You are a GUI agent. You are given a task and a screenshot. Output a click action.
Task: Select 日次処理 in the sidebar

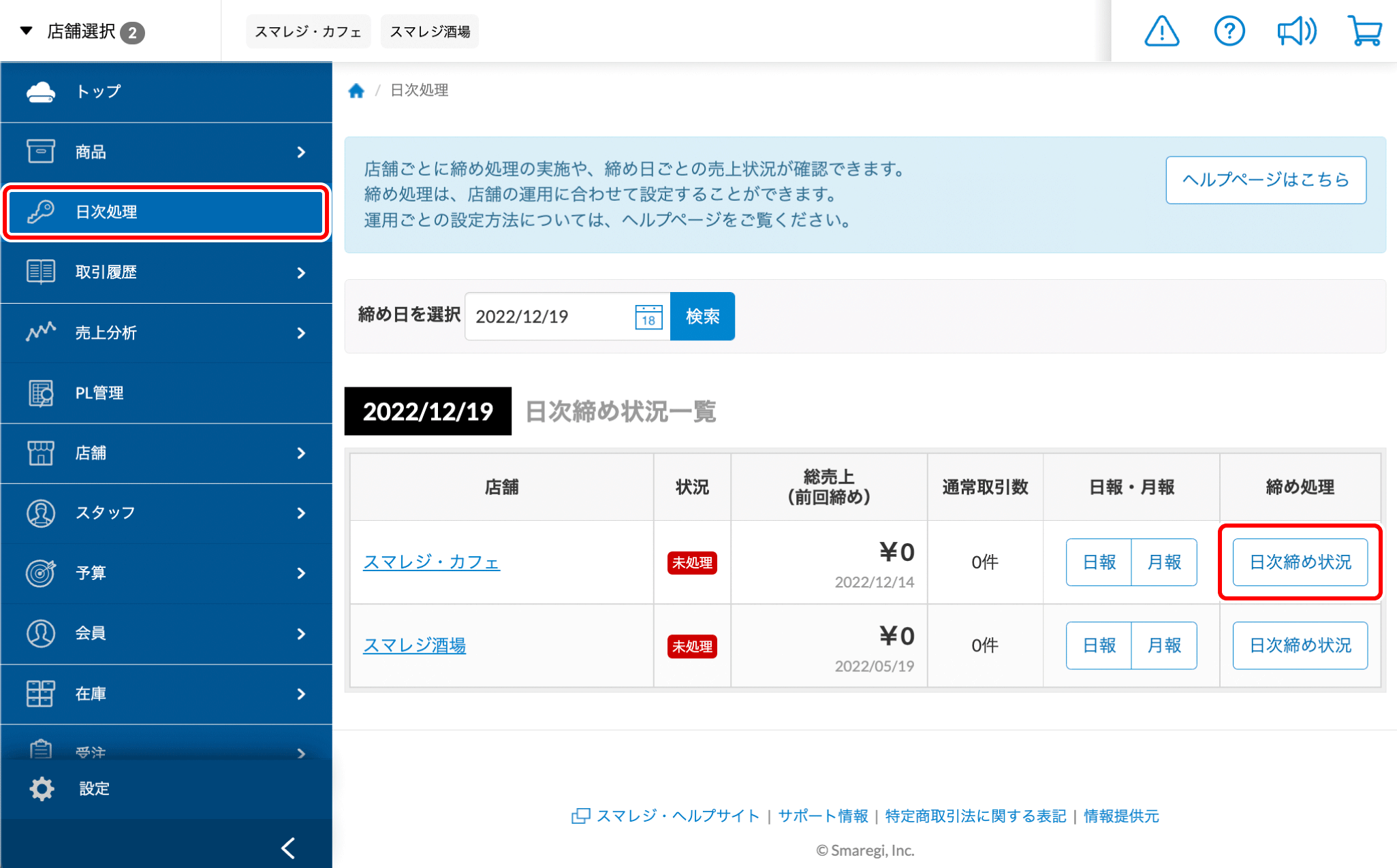coord(166,212)
